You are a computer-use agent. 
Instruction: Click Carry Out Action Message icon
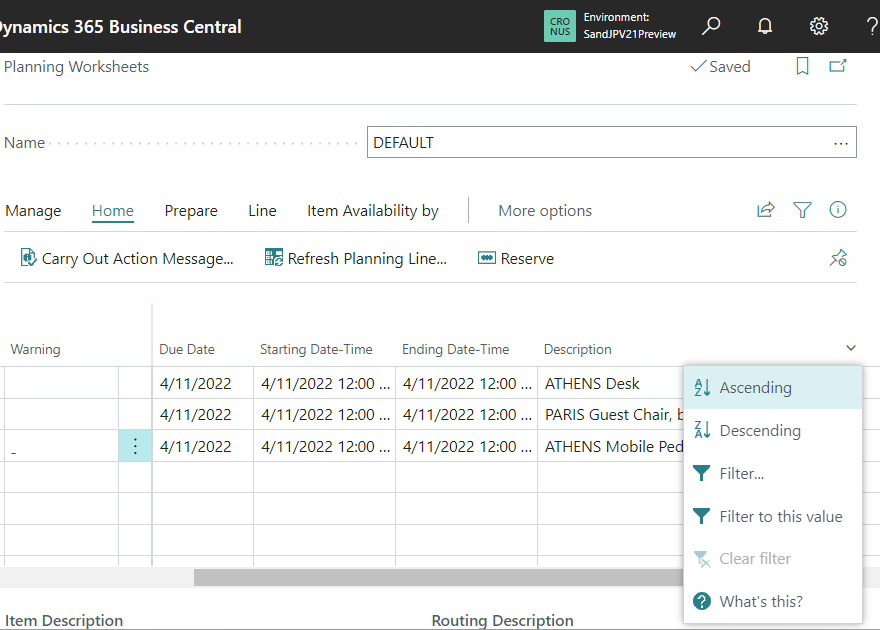click(x=28, y=257)
